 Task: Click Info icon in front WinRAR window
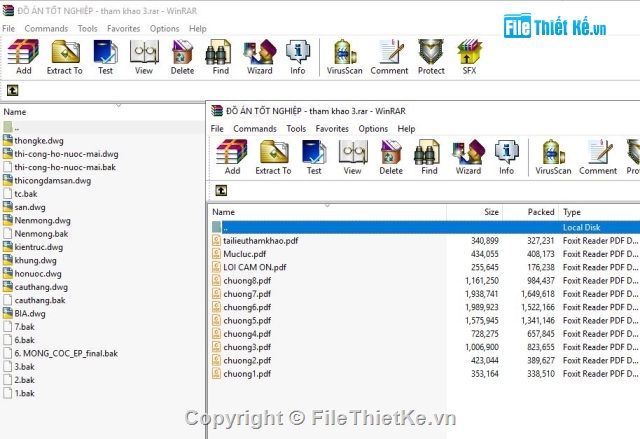(507, 157)
